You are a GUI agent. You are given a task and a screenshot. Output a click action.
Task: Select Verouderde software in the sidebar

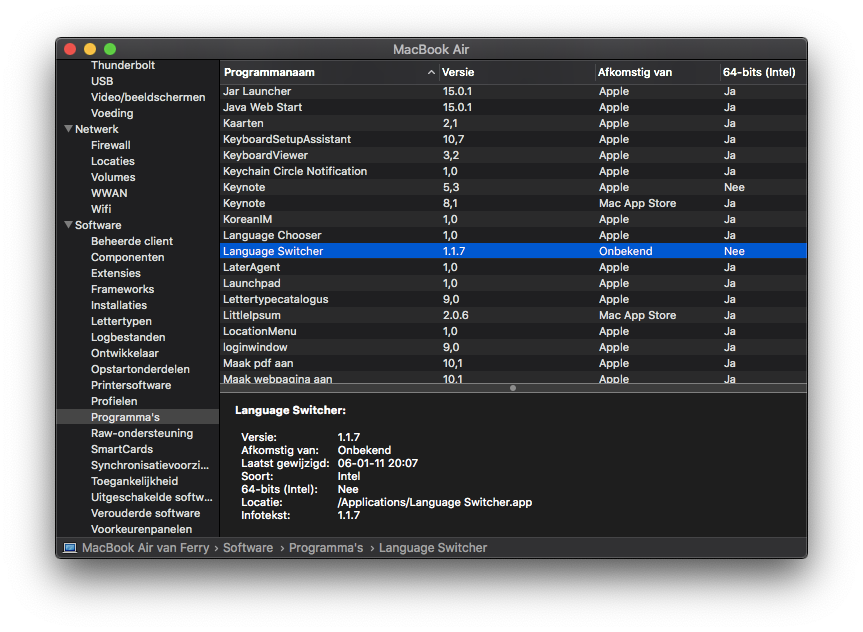tap(145, 513)
